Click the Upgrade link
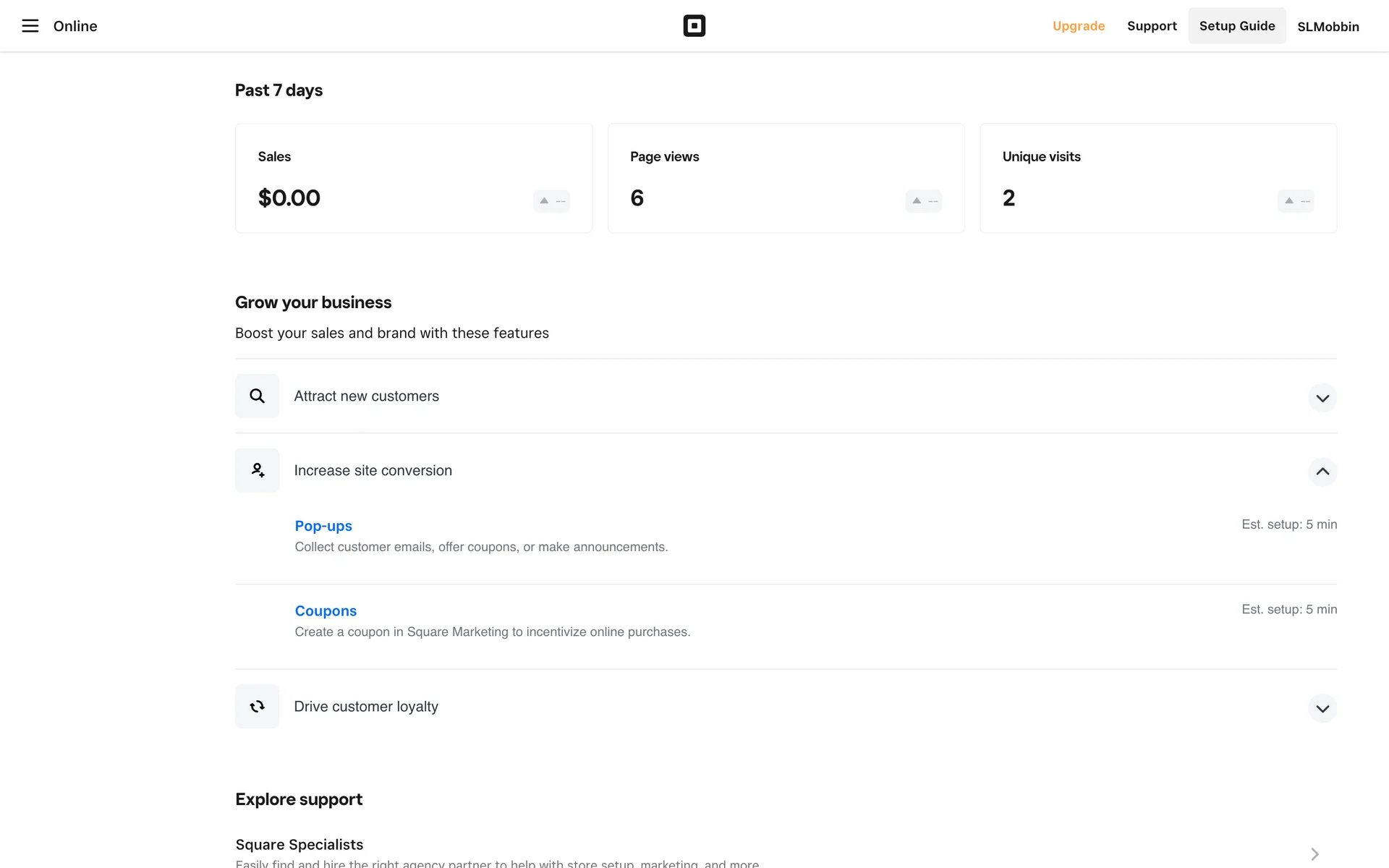The height and width of the screenshot is (868, 1389). point(1078,26)
